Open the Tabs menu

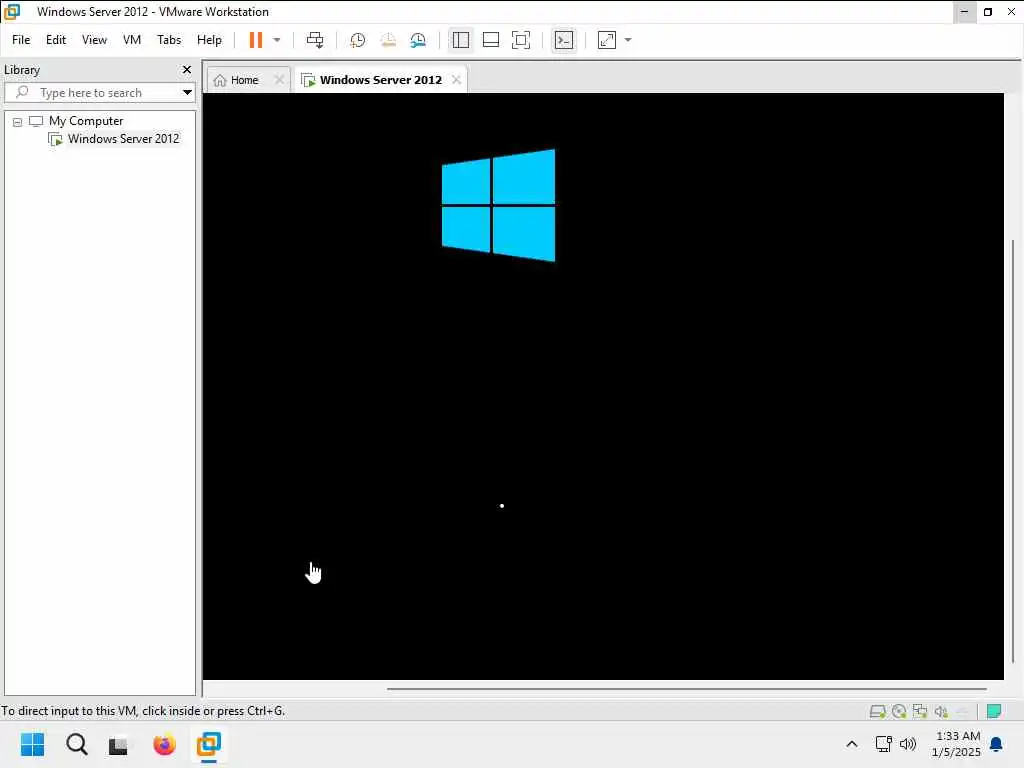168,40
